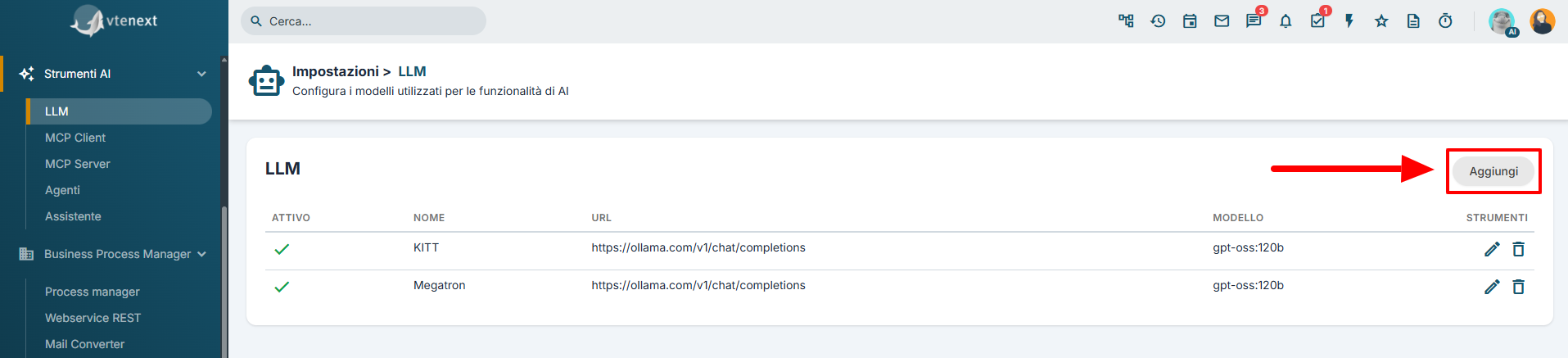Viewport: 1568px width, 358px height.
Task: Collapse the Business Process Manager section
Action: click(x=201, y=254)
